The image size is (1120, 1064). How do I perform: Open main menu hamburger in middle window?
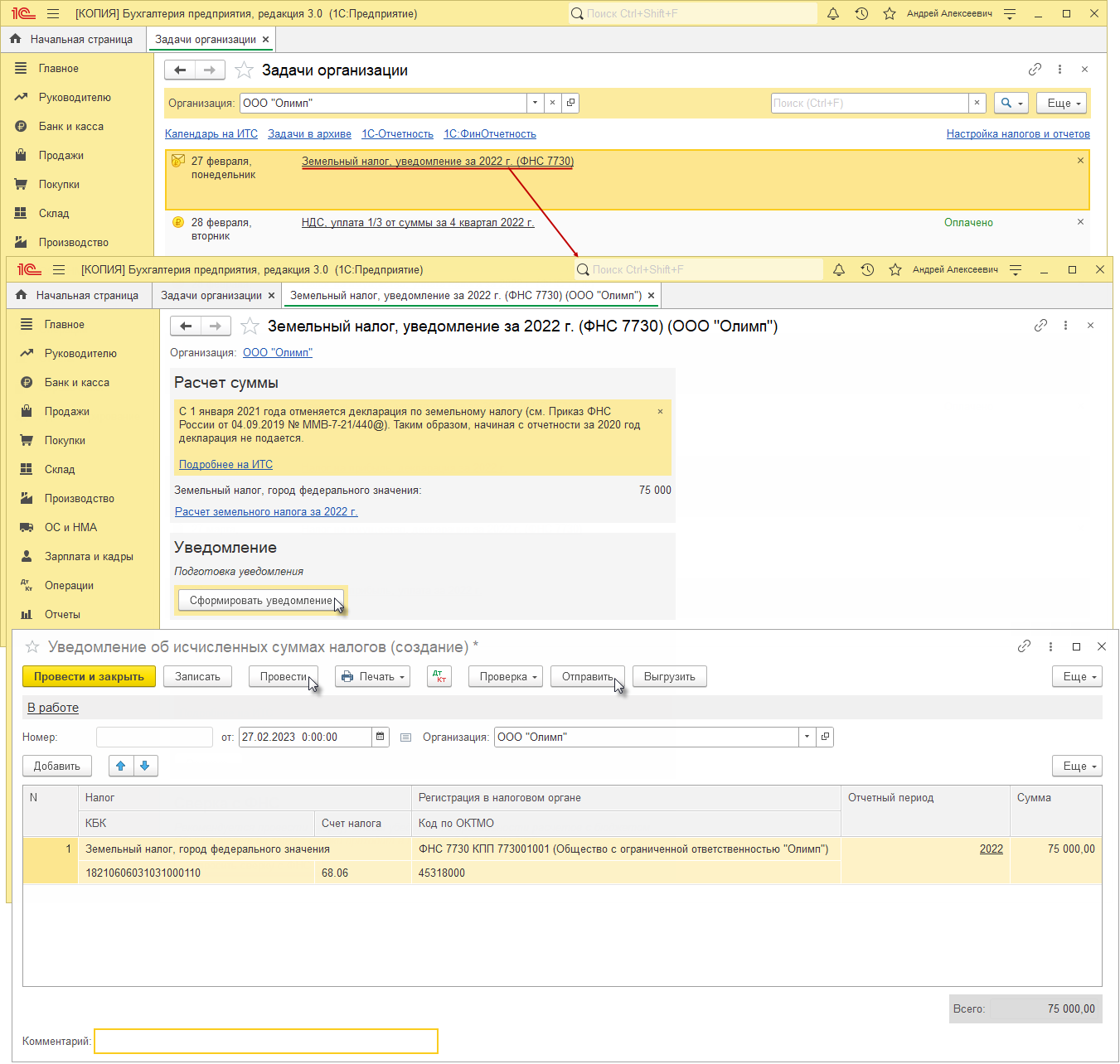pyautogui.click(x=59, y=269)
